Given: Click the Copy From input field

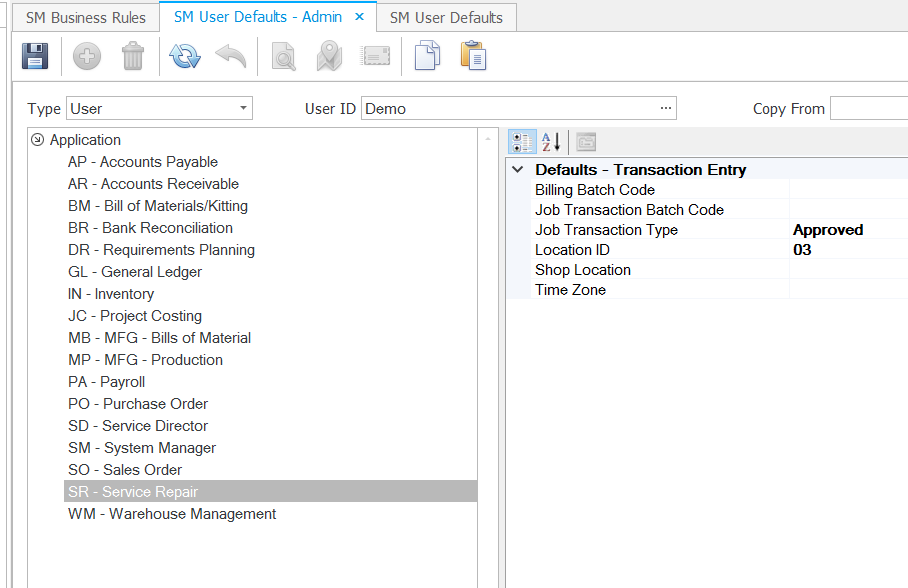Looking at the screenshot, I should 868,109.
